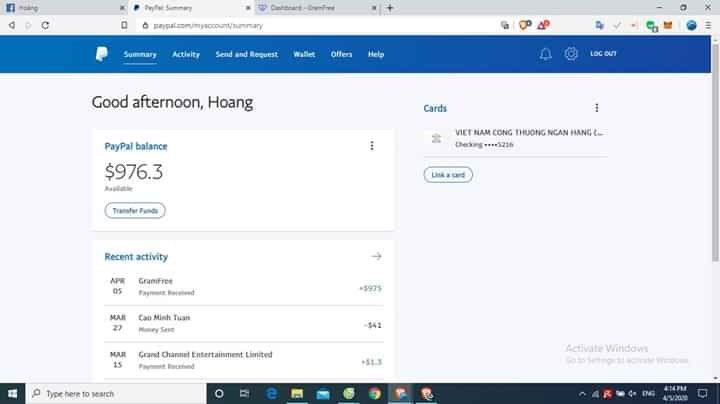
Task: Open the GramFree payment received transaction
Action: pos(244,286)
